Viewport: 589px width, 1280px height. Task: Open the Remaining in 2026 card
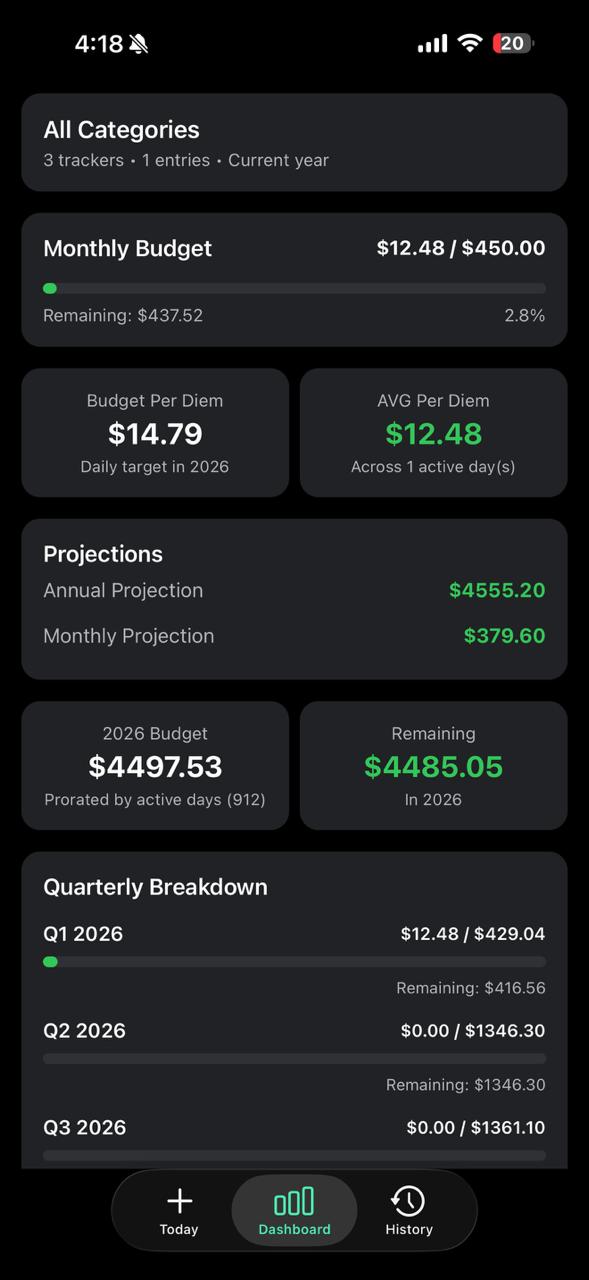pos(433,765)
